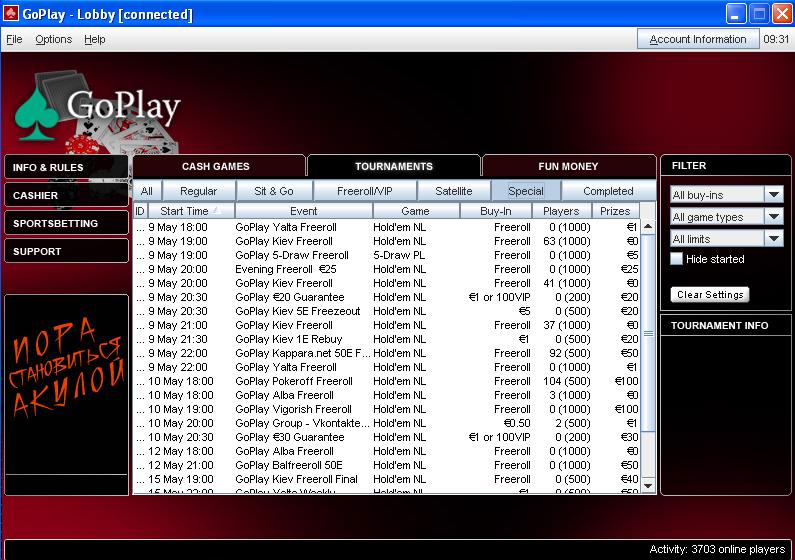Select the Special sub-tab
The height and width of the screenshot is (560, 795).
click(526, 191)
